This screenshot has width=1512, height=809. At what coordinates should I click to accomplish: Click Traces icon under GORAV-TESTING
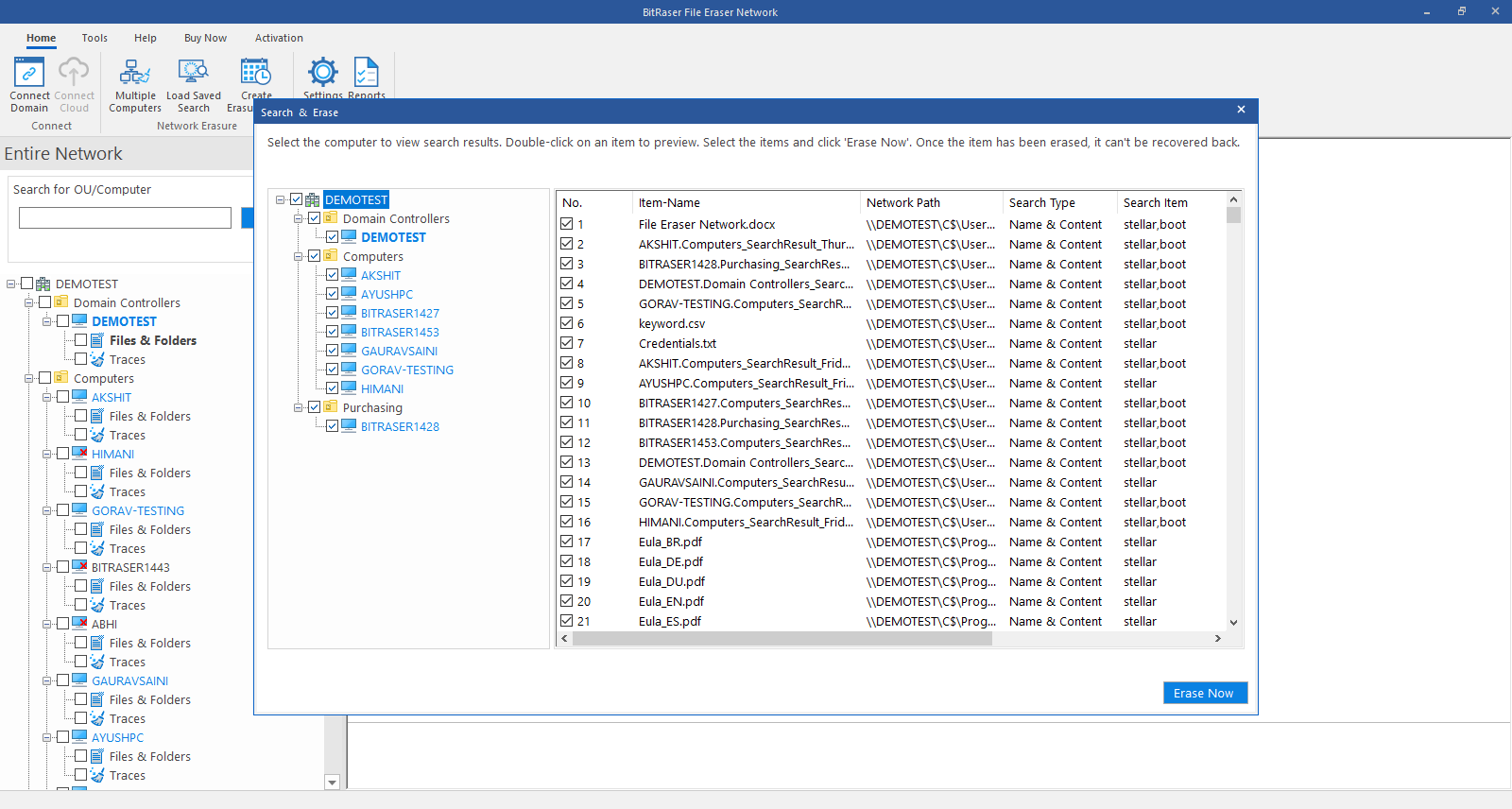tap(97, 548)
